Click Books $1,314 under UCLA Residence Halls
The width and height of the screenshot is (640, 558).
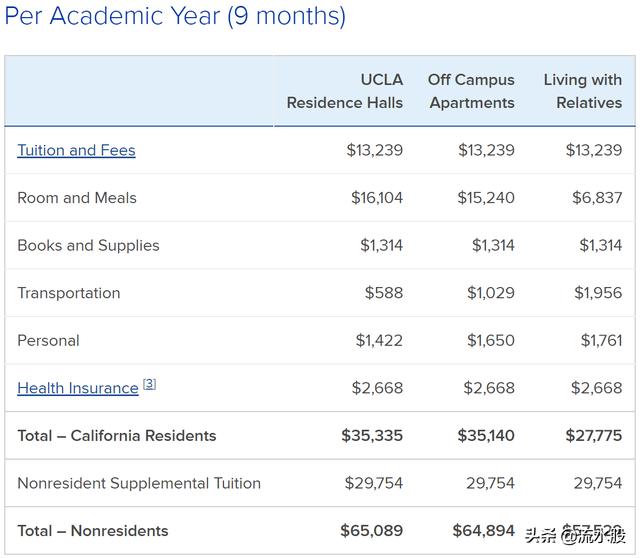tap(382, 245)
